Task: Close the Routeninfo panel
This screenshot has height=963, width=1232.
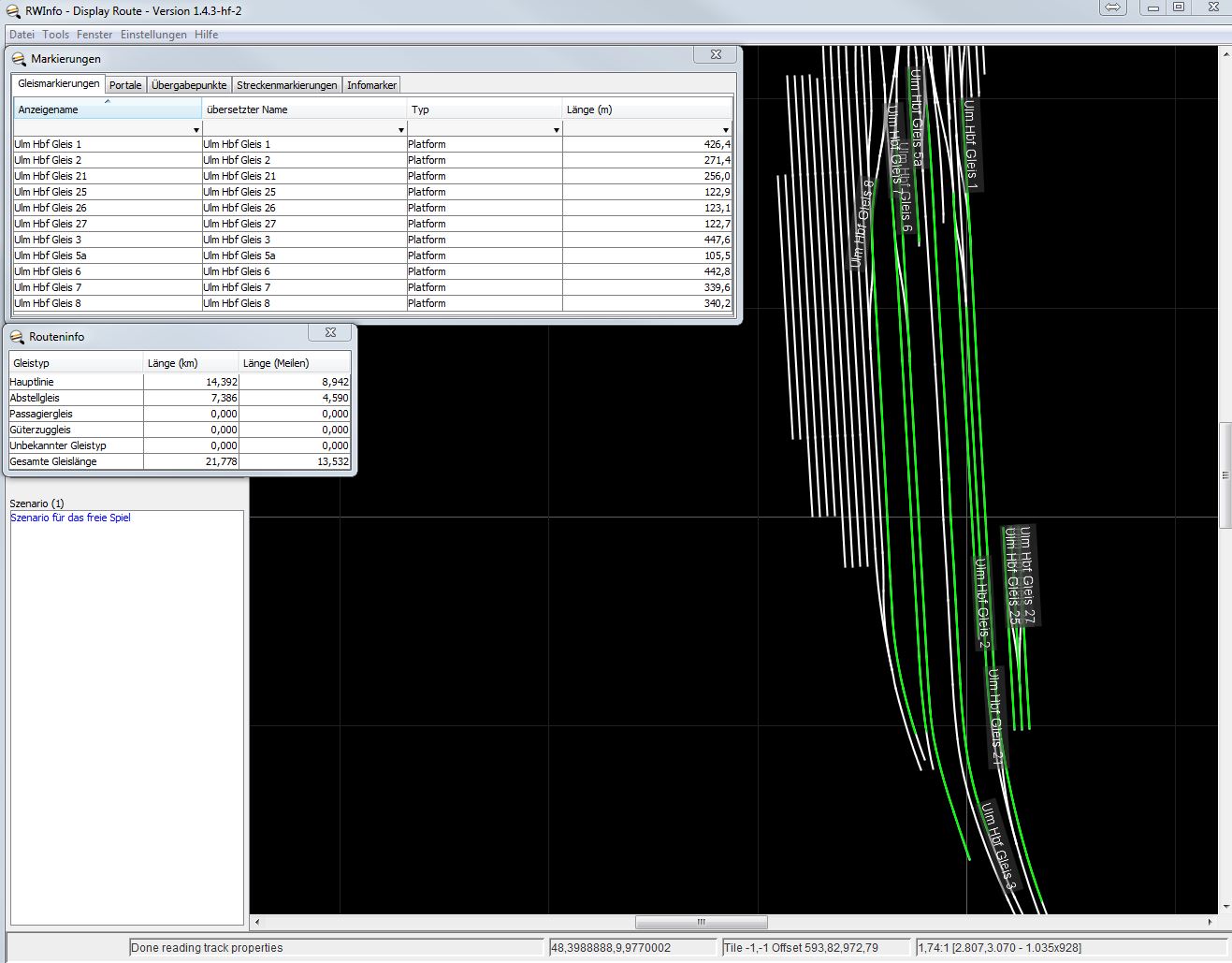Action: (330, 333)
